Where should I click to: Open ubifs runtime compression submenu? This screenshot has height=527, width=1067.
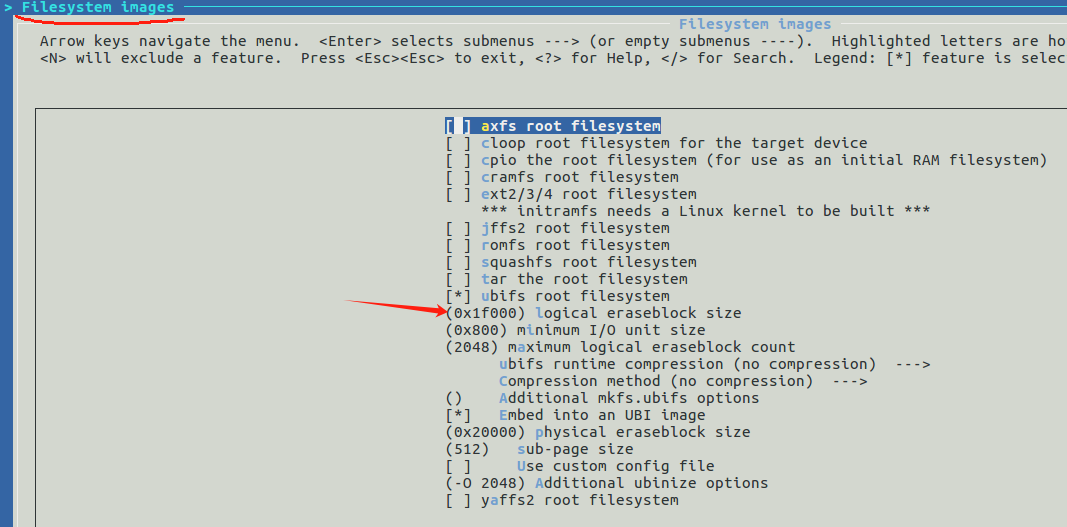click(715, 364)
